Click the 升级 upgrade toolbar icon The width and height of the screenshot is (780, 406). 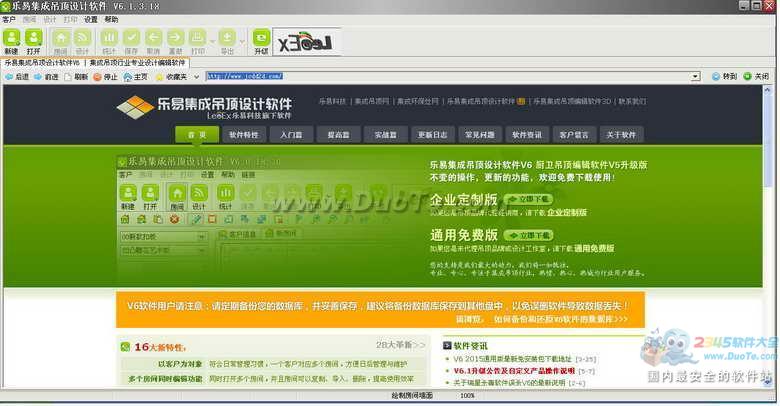(261, 42)
